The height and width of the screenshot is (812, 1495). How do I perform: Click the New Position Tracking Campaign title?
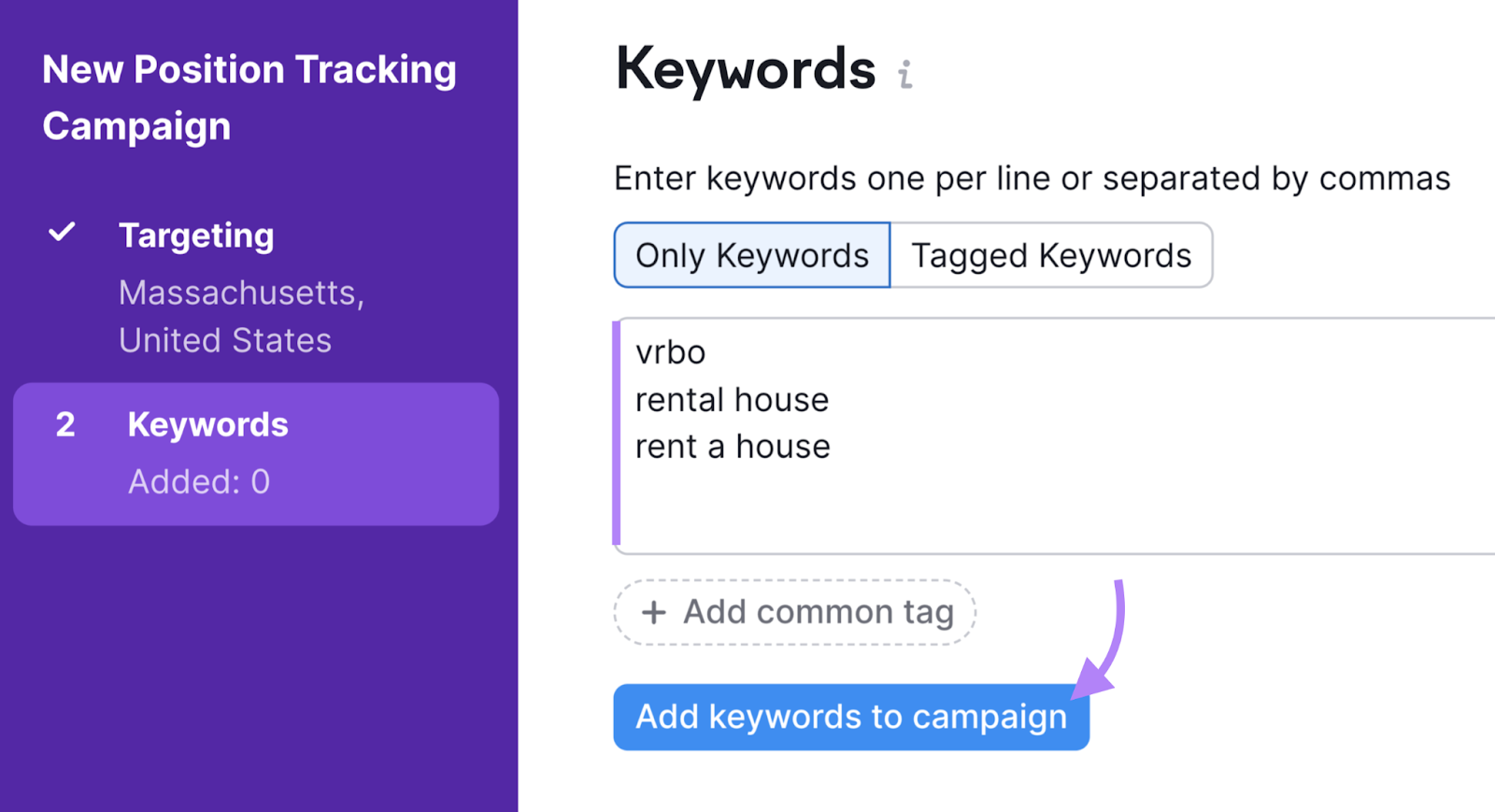point(249,97)
